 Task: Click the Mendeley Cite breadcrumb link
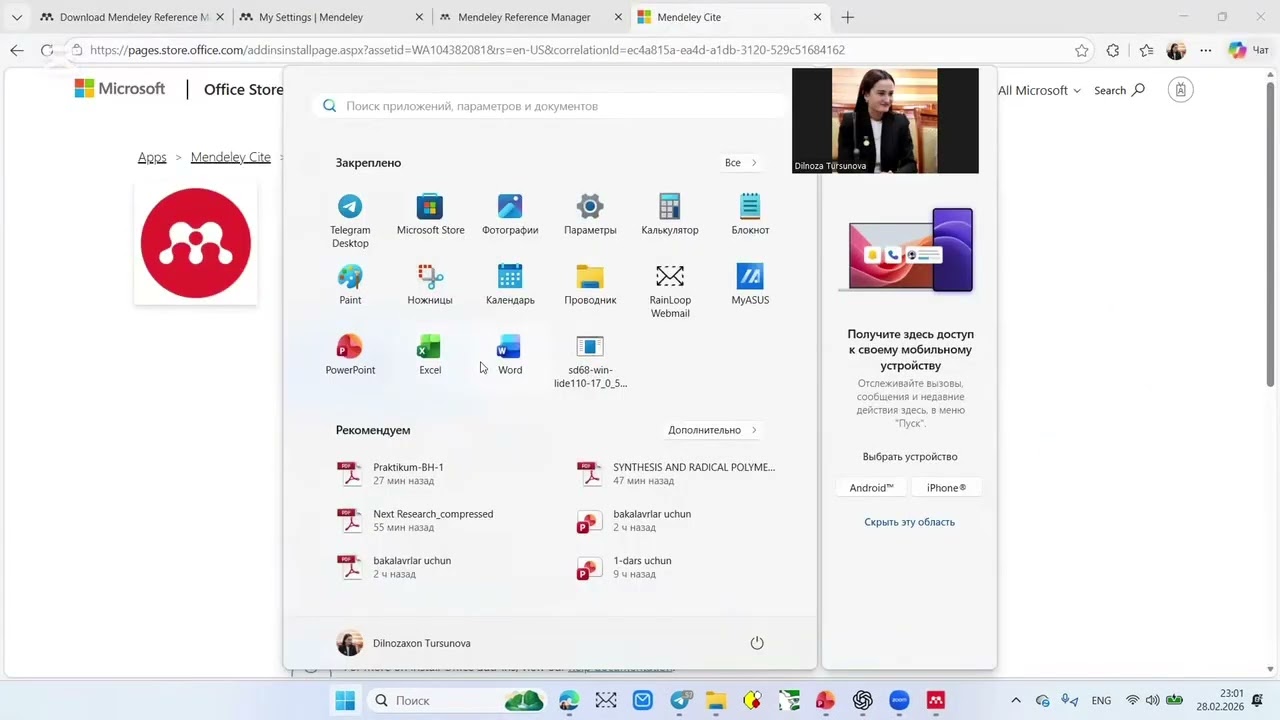230,157
